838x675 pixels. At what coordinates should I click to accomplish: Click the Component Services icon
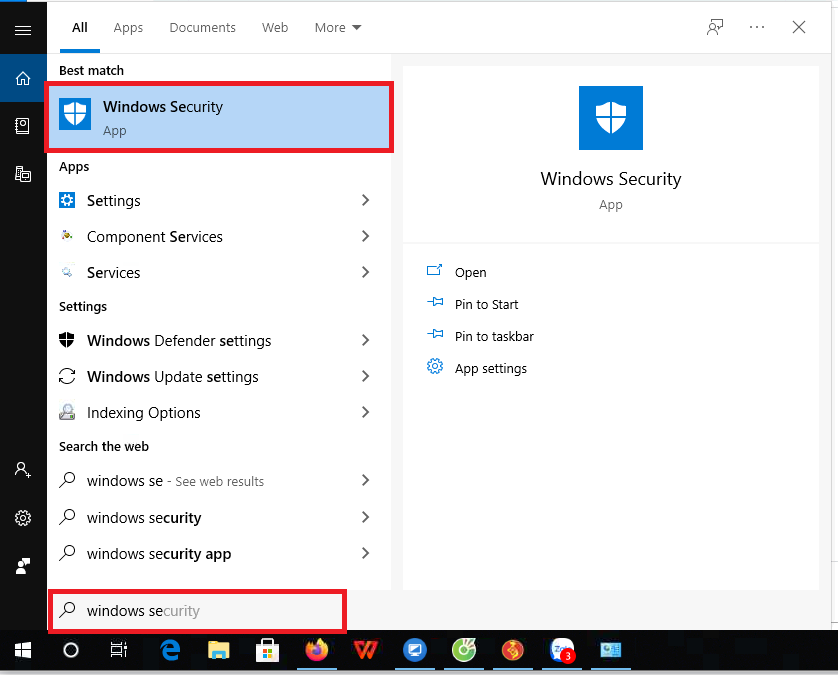click(x=67, y=236)
